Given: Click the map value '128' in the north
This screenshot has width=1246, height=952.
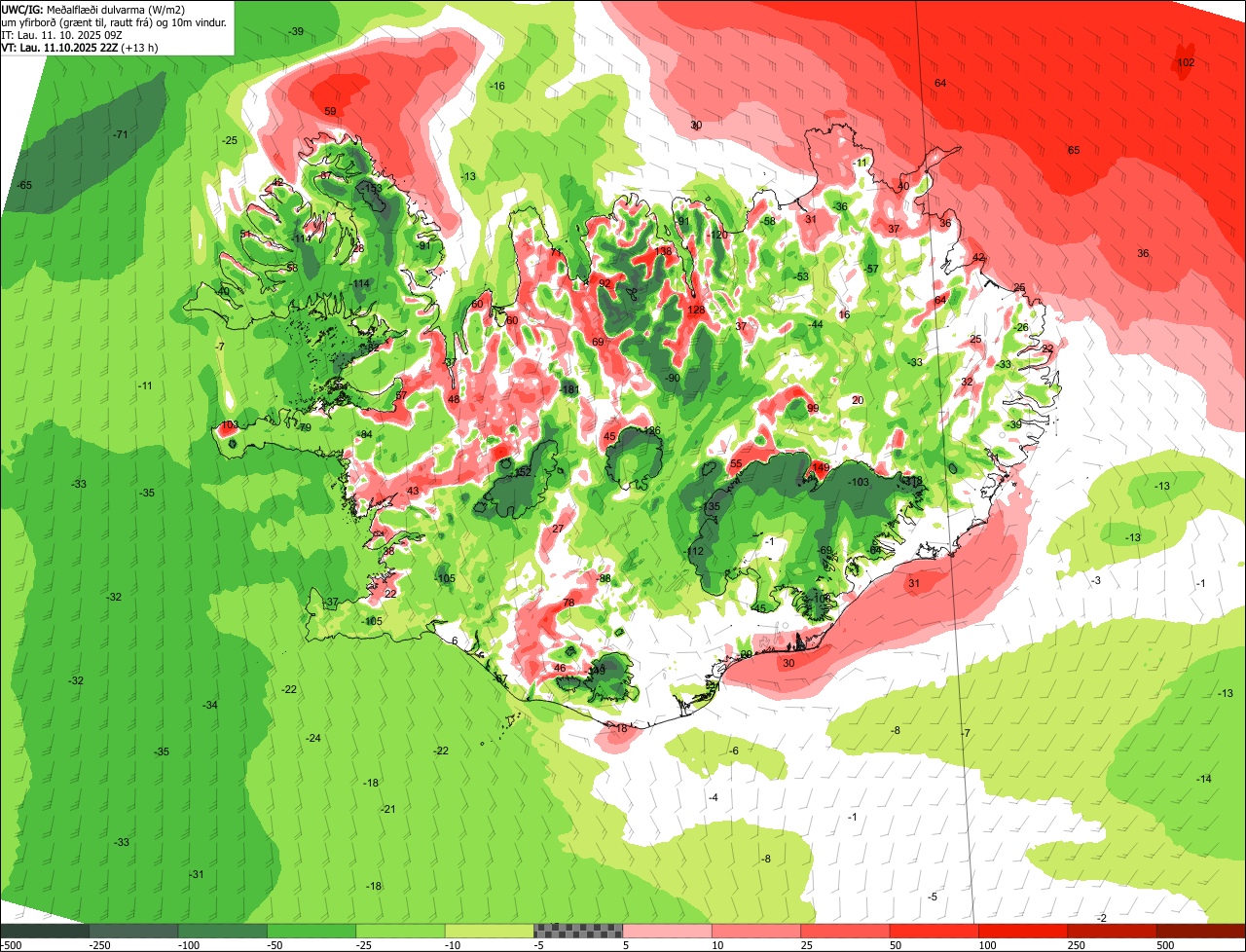Looking at the screenshot, I should tap(696, 311).
